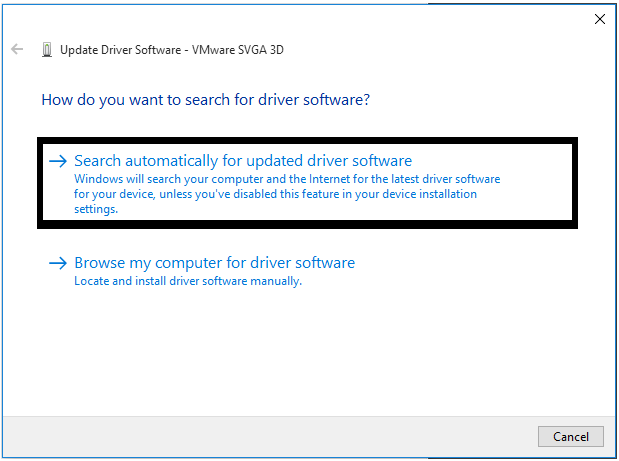
Task: Click the device icon beside Update Driver Software
Action: [x=47, y=50]
